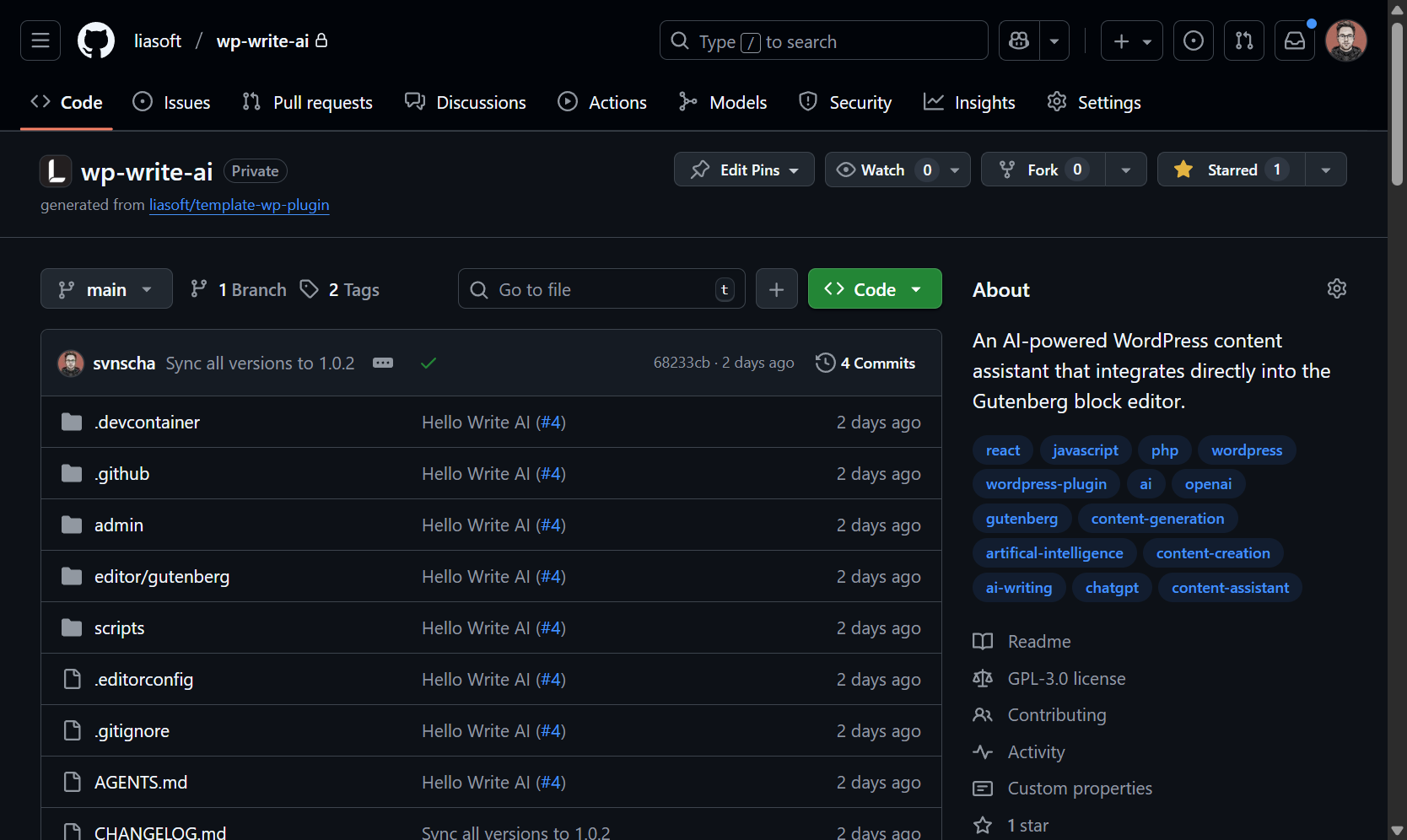Open the hamburger navigation menu

40,40
